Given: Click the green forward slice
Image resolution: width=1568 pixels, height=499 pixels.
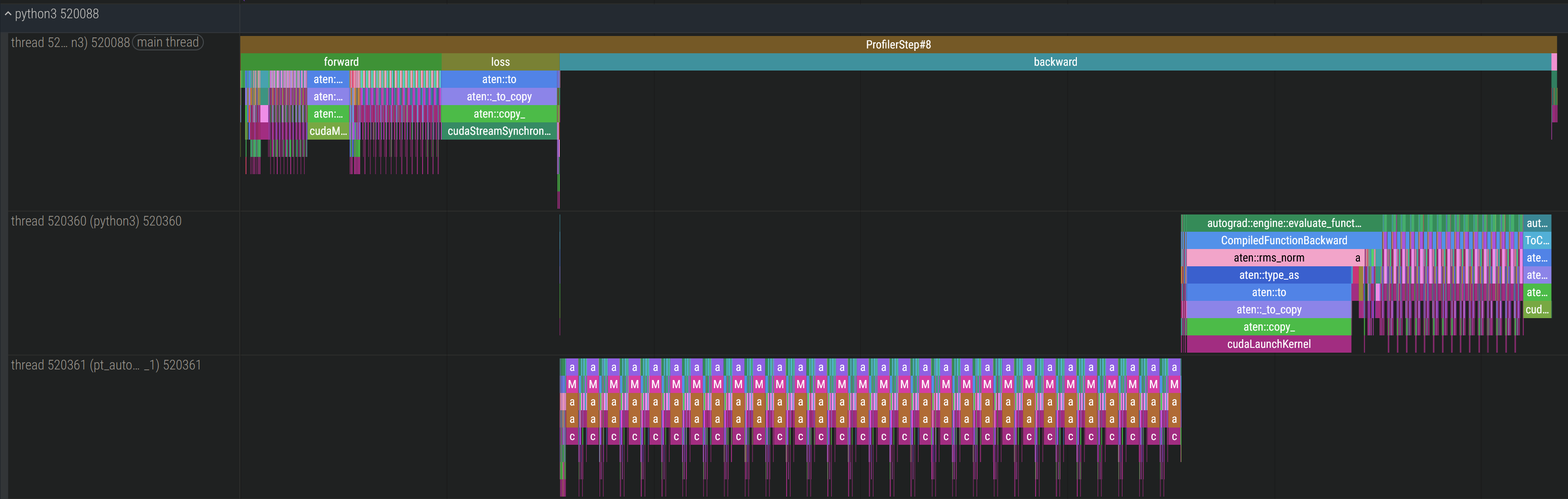Looking at the screenshot, I should click(341, 62).
